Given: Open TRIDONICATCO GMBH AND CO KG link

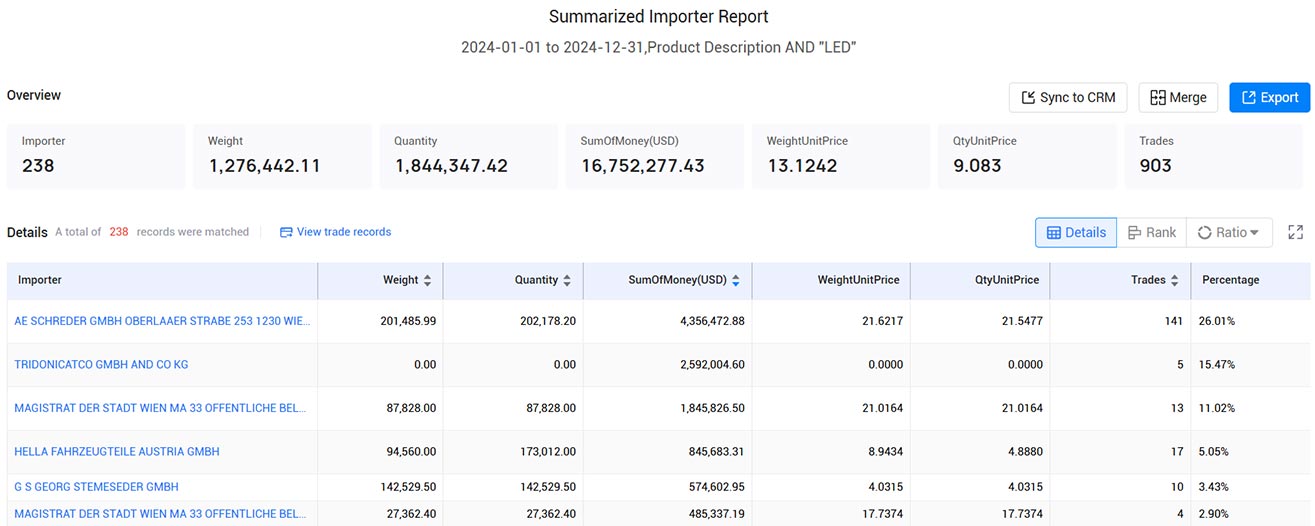Looking at the screenshot, I should click(x=101, y=365).
